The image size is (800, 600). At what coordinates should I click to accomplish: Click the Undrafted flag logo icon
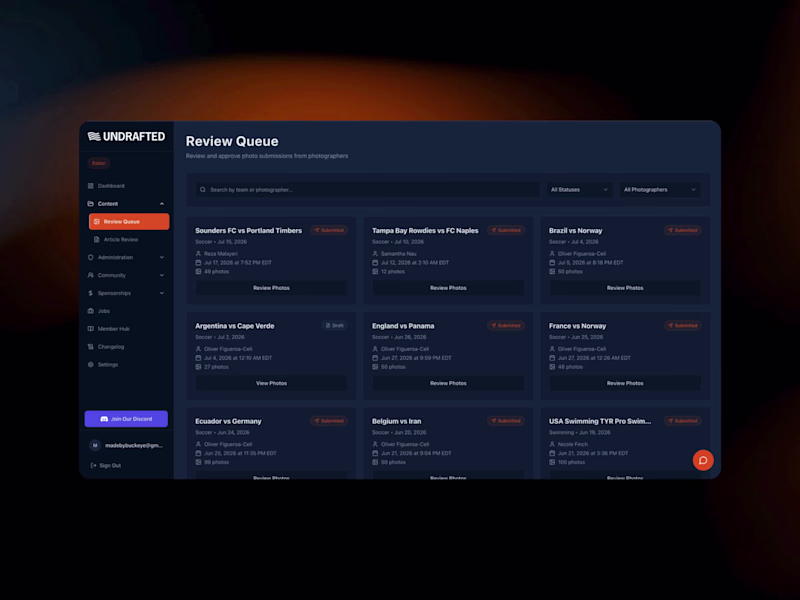coord(94,136)
